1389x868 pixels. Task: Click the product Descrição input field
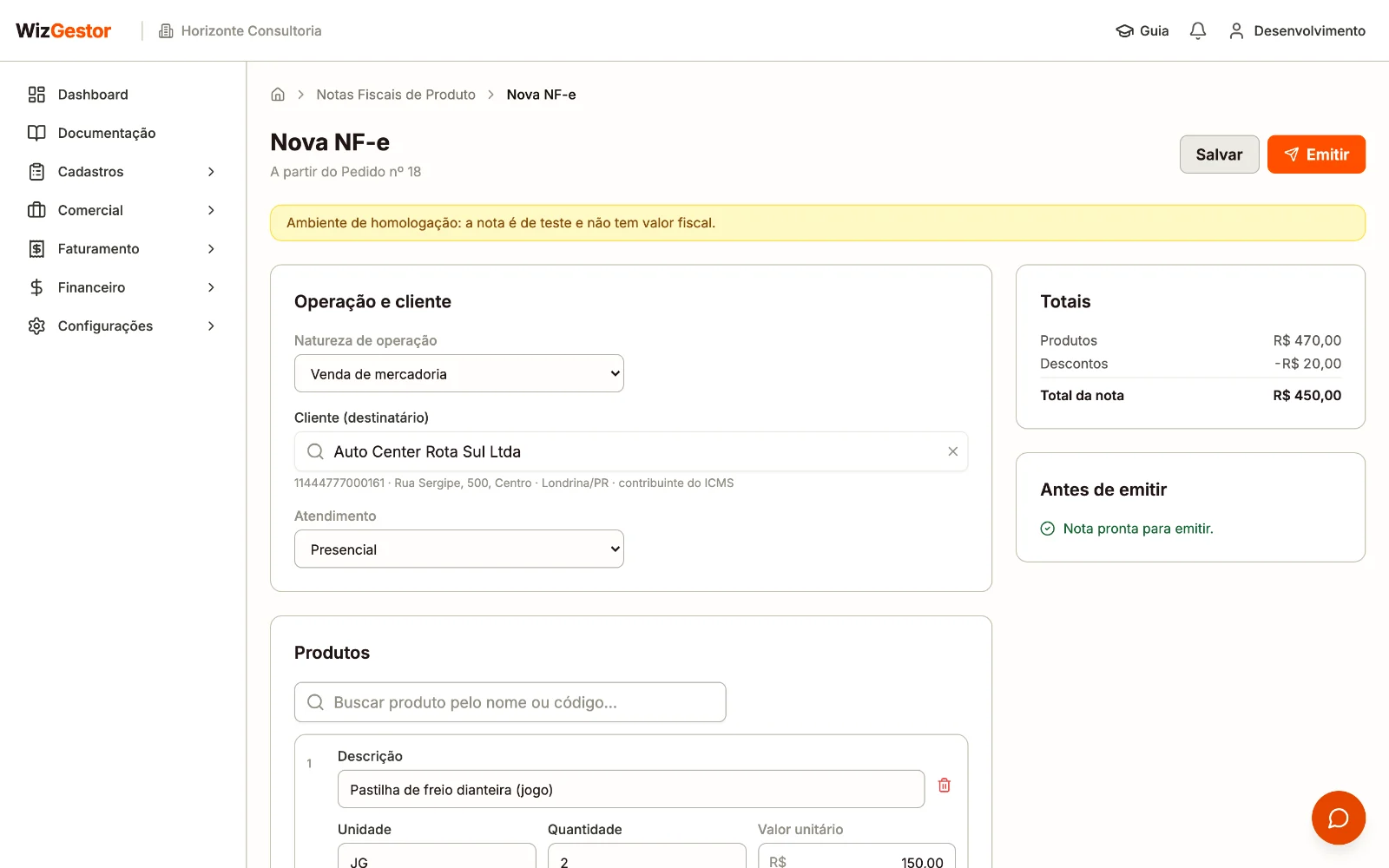[630, 789]
